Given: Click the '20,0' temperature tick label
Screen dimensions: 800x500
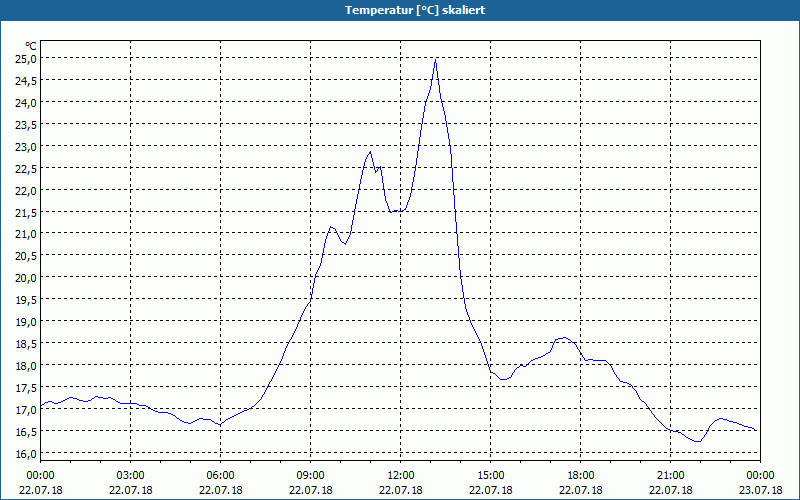Looking at the screenshot, I should click(26, 278).
